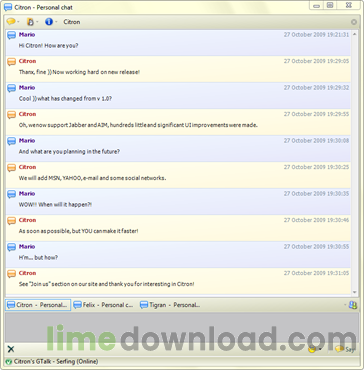Click 'Citron's GTalk - Serfing (Online)' status text

tap(56, 362)
